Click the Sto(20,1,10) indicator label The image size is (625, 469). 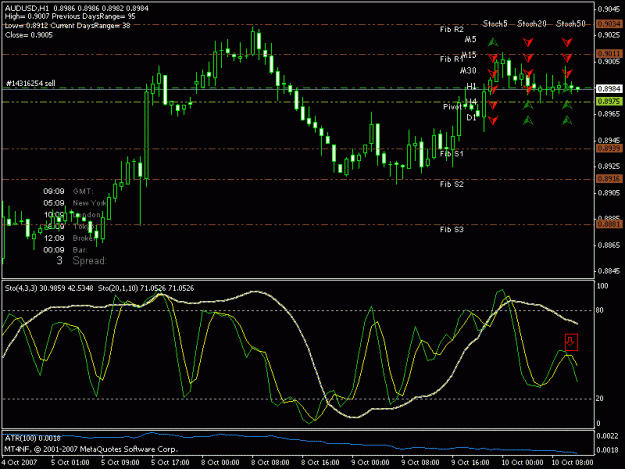[117, 288]
